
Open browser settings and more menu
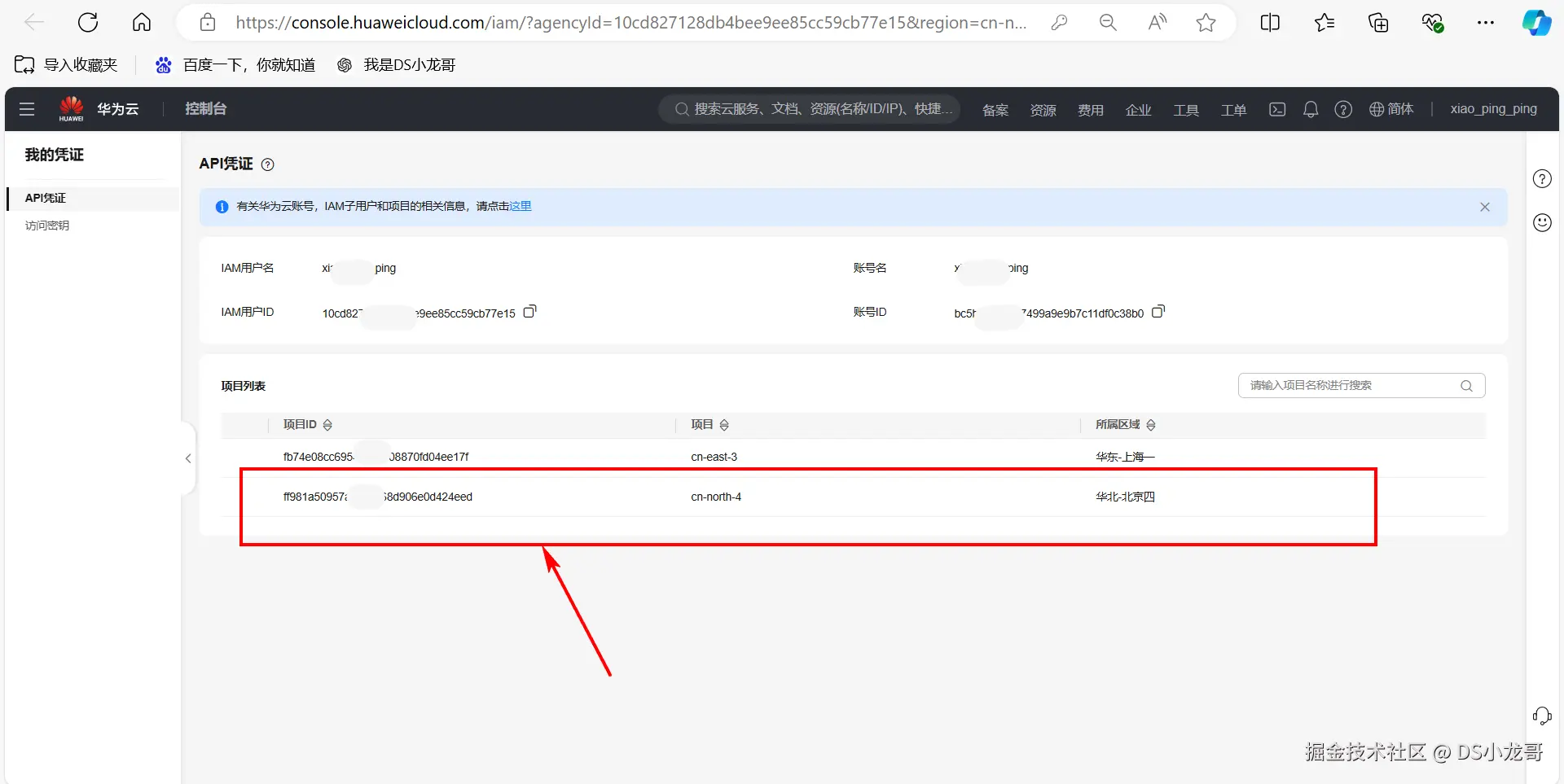(1486, 23)
